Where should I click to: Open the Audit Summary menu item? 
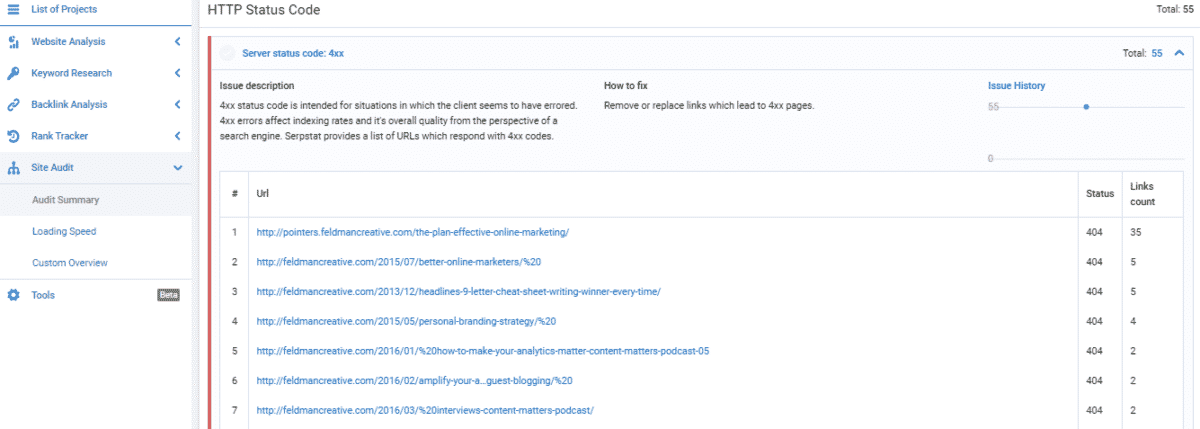coord(65,200)
